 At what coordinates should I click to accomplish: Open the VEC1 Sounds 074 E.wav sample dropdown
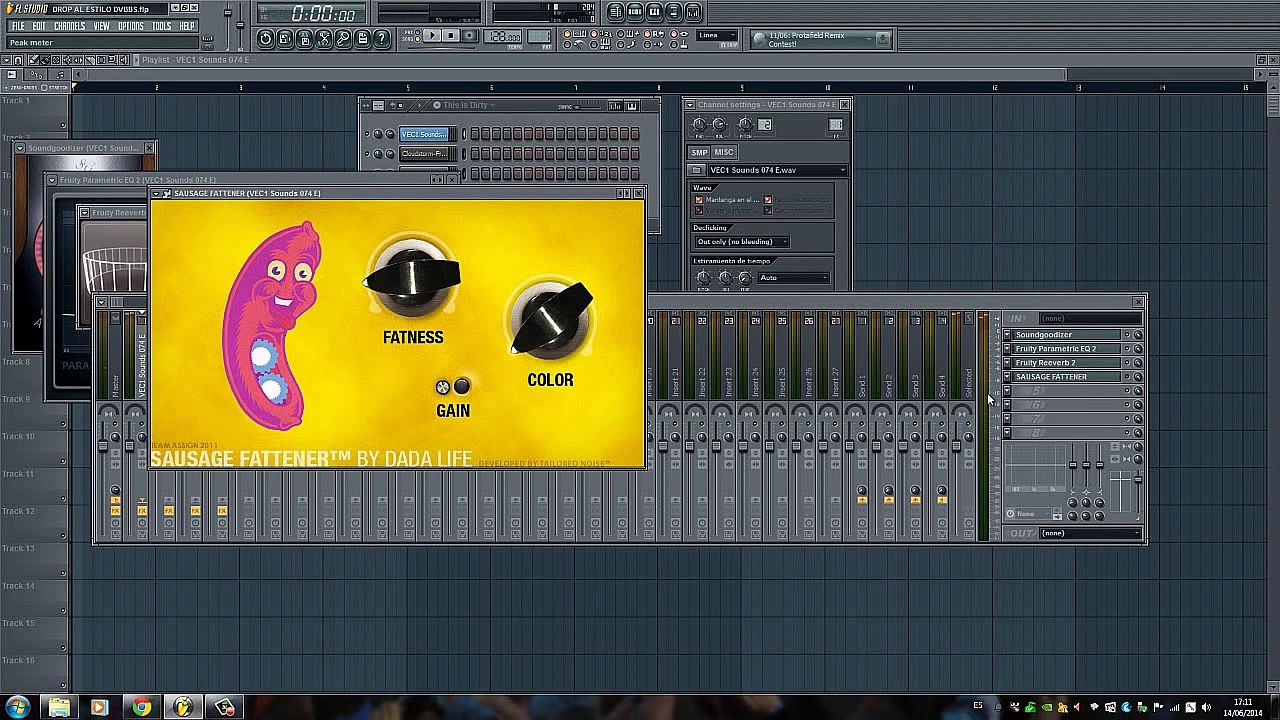pos(776,170)
